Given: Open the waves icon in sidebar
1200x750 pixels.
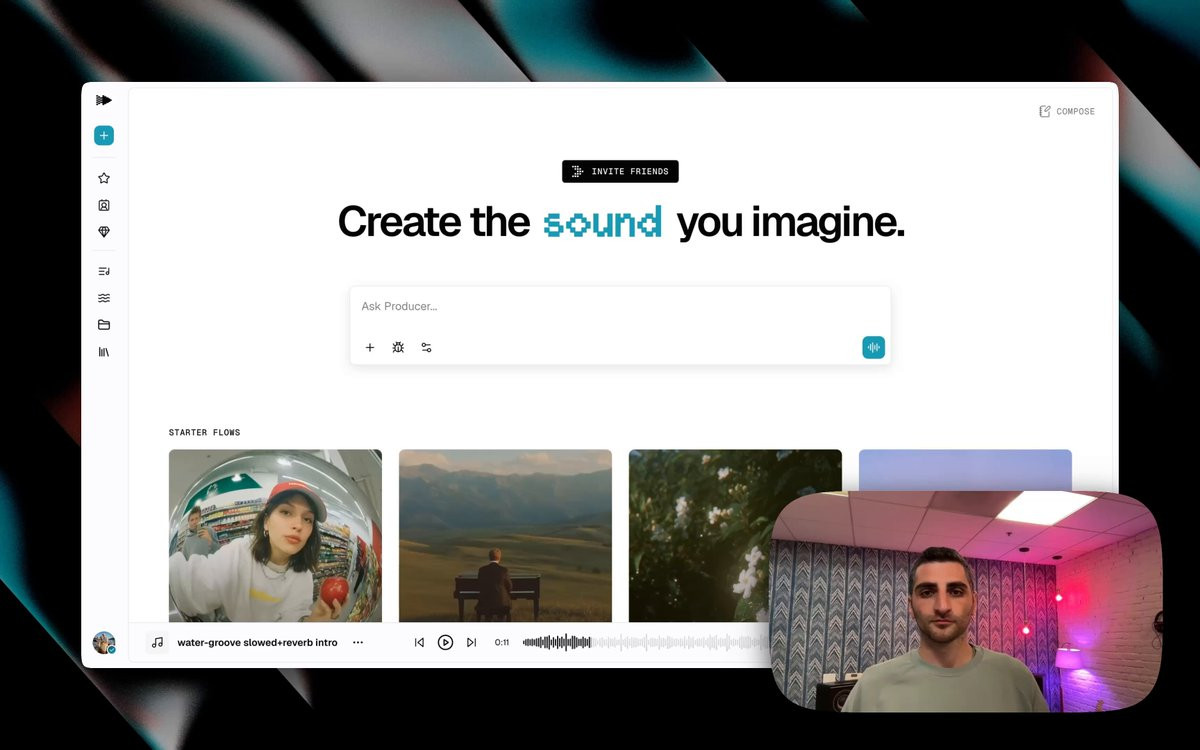Looking at the screenshot, I should click(x=104, y=298).
